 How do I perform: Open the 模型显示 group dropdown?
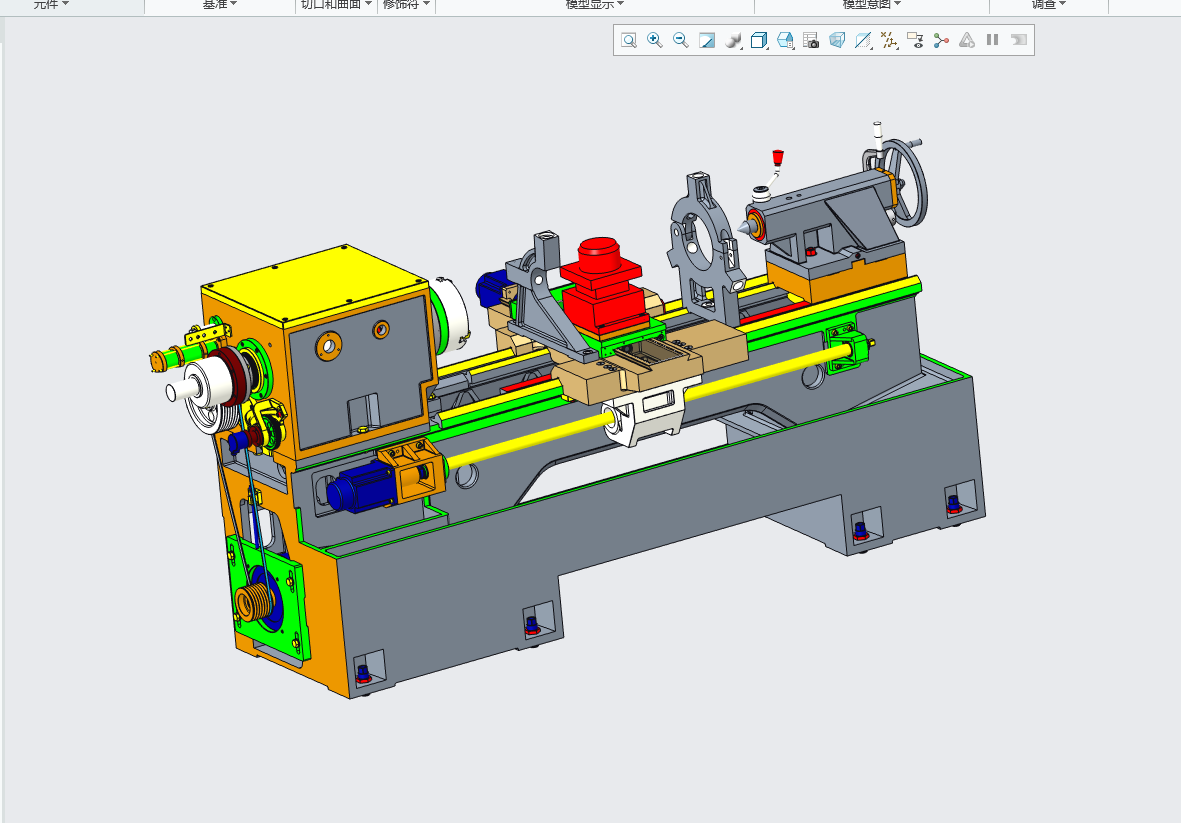click(x=595, y=5)
